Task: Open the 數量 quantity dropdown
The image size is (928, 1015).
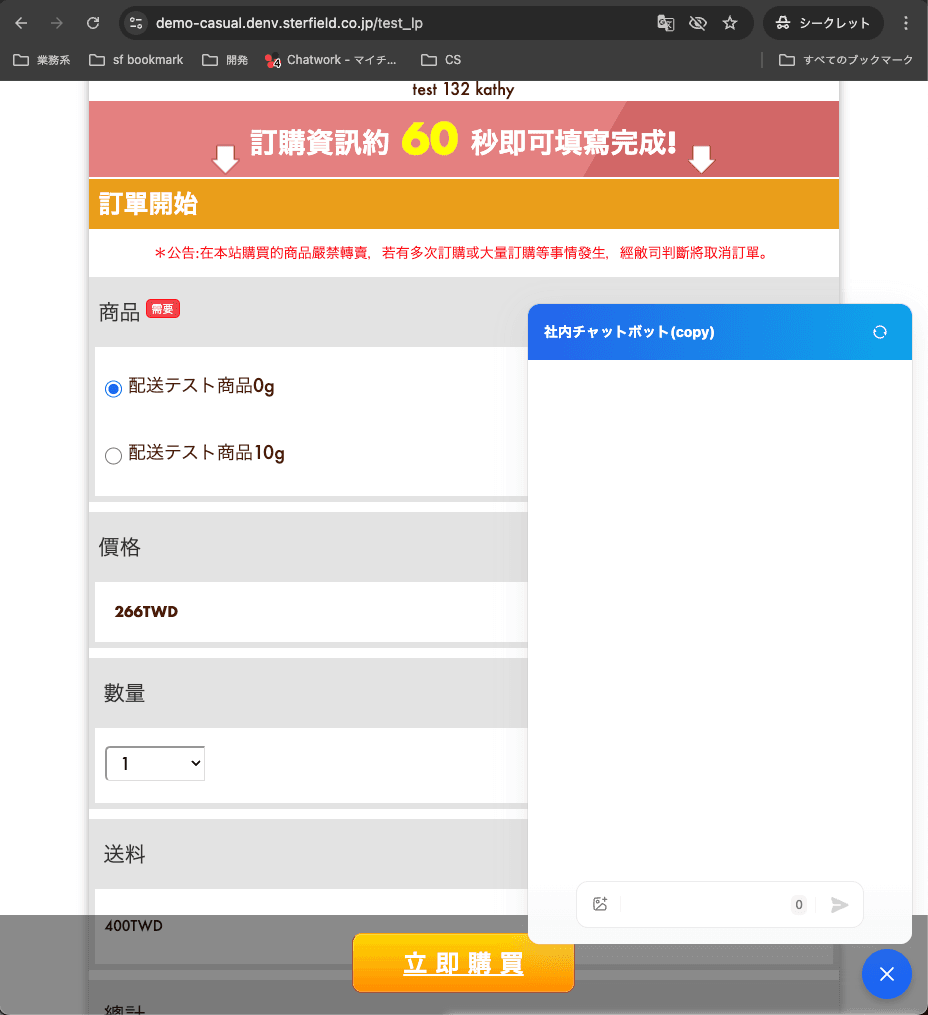Action: pos(155,763)
